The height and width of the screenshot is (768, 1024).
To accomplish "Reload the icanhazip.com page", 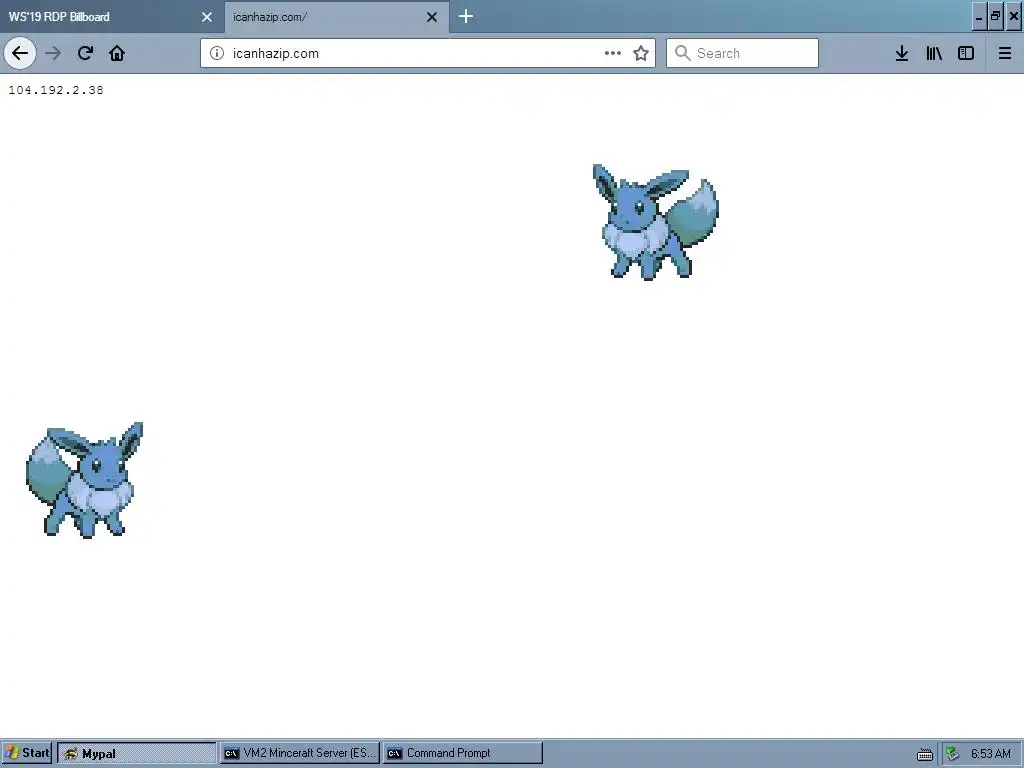I will coord(85,53).
